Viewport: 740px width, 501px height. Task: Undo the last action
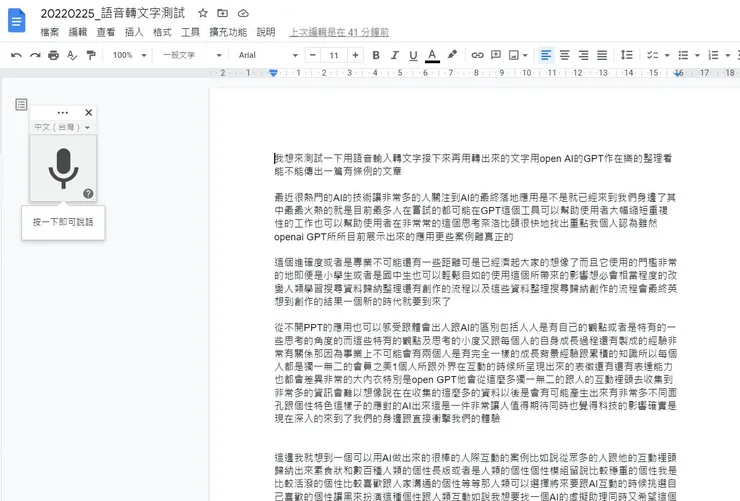16,55
